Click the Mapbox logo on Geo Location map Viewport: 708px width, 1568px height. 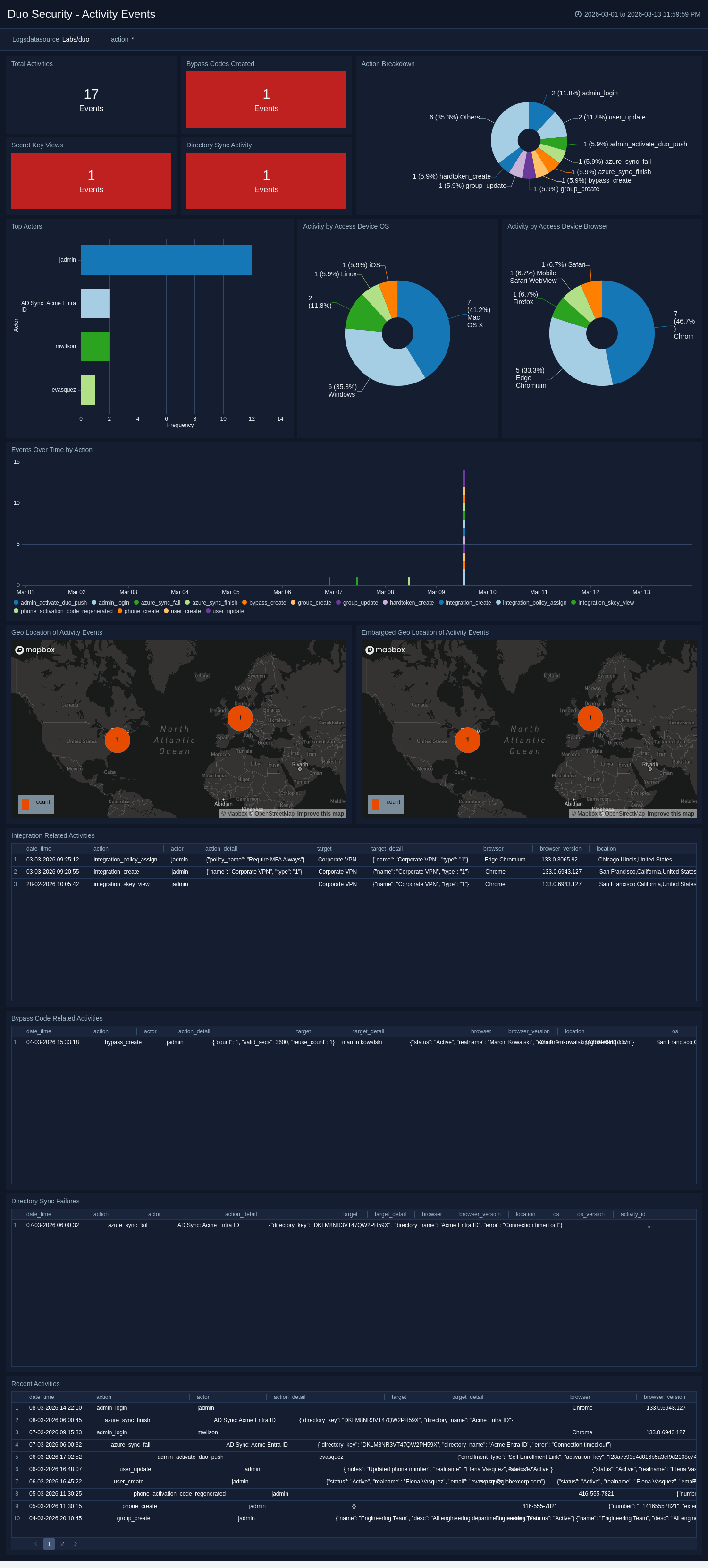pos(35,649)
